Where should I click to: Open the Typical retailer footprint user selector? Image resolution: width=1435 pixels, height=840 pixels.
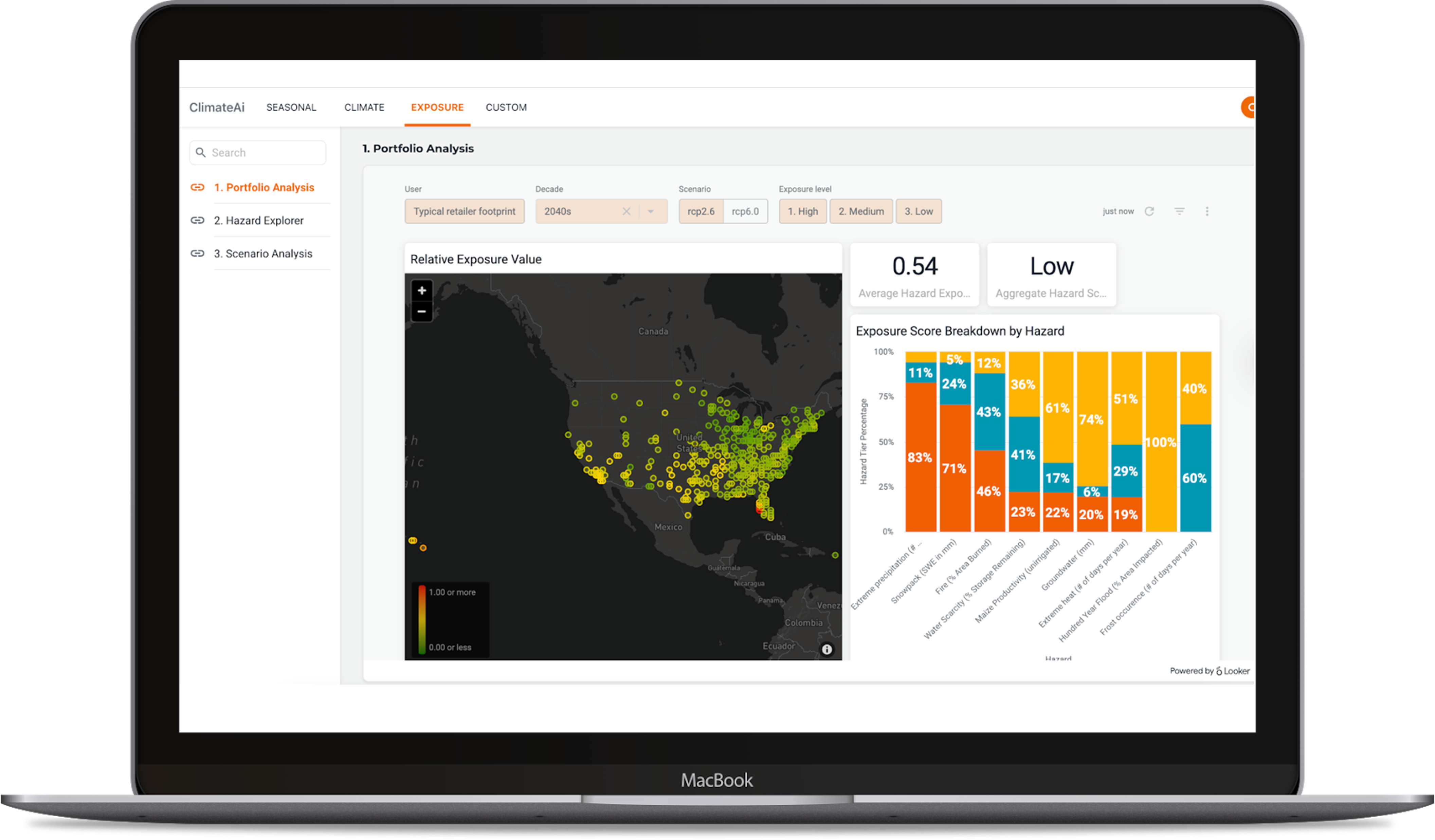[464, 211]
